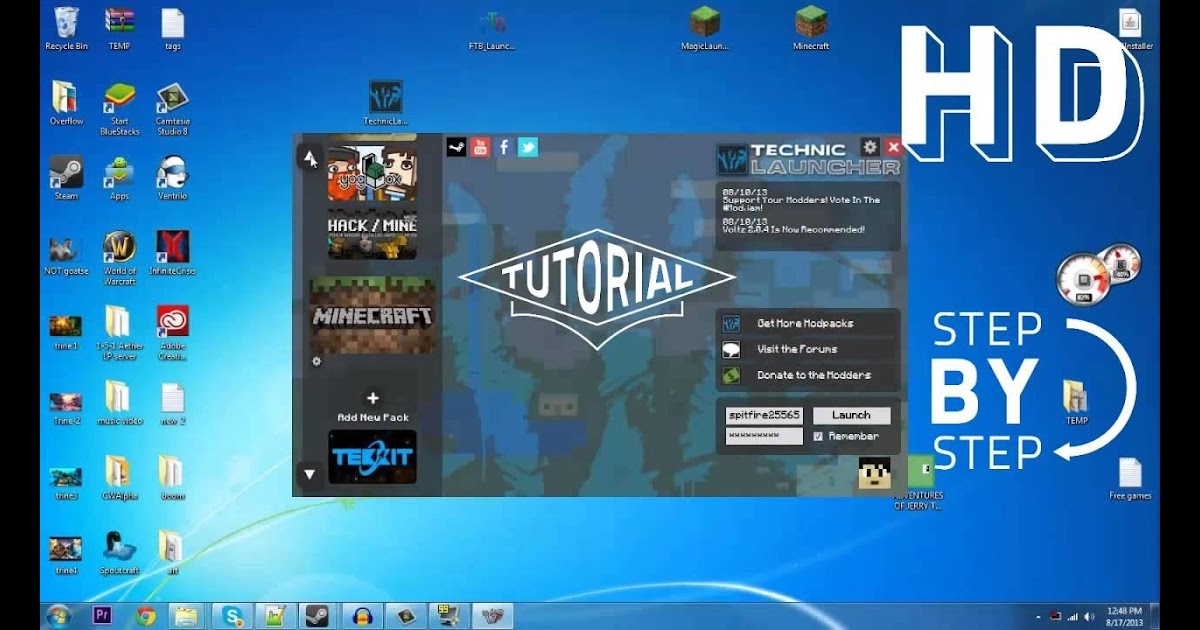Select the music video folder
Viewport: 1200px width, 630px height.
[119, 402]
